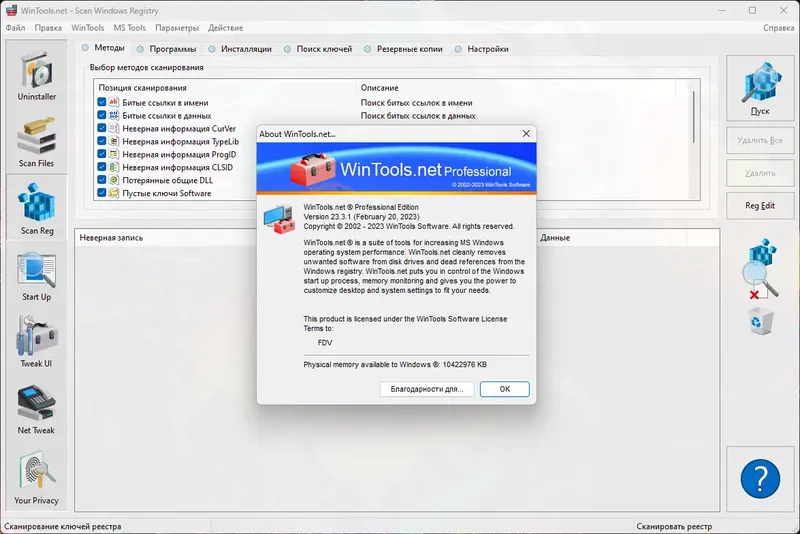Click the WinTools.net Professional banner

coord(396,168)
